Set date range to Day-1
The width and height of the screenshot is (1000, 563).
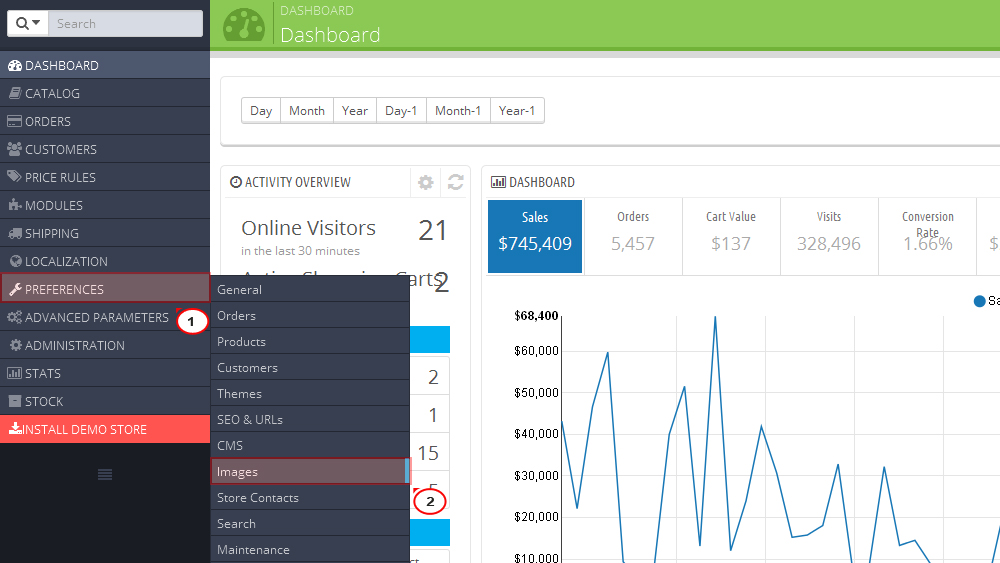401,110
